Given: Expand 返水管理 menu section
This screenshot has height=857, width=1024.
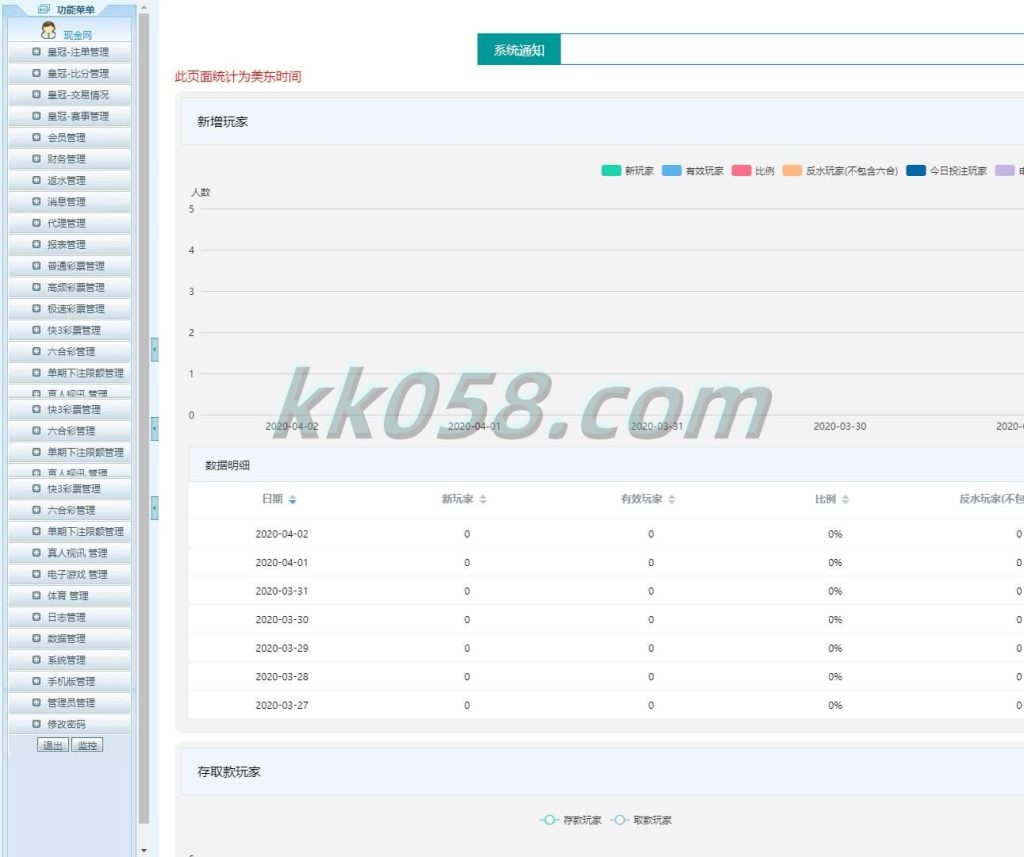Looking at the screenshot, I should click(x=70, y=180).
